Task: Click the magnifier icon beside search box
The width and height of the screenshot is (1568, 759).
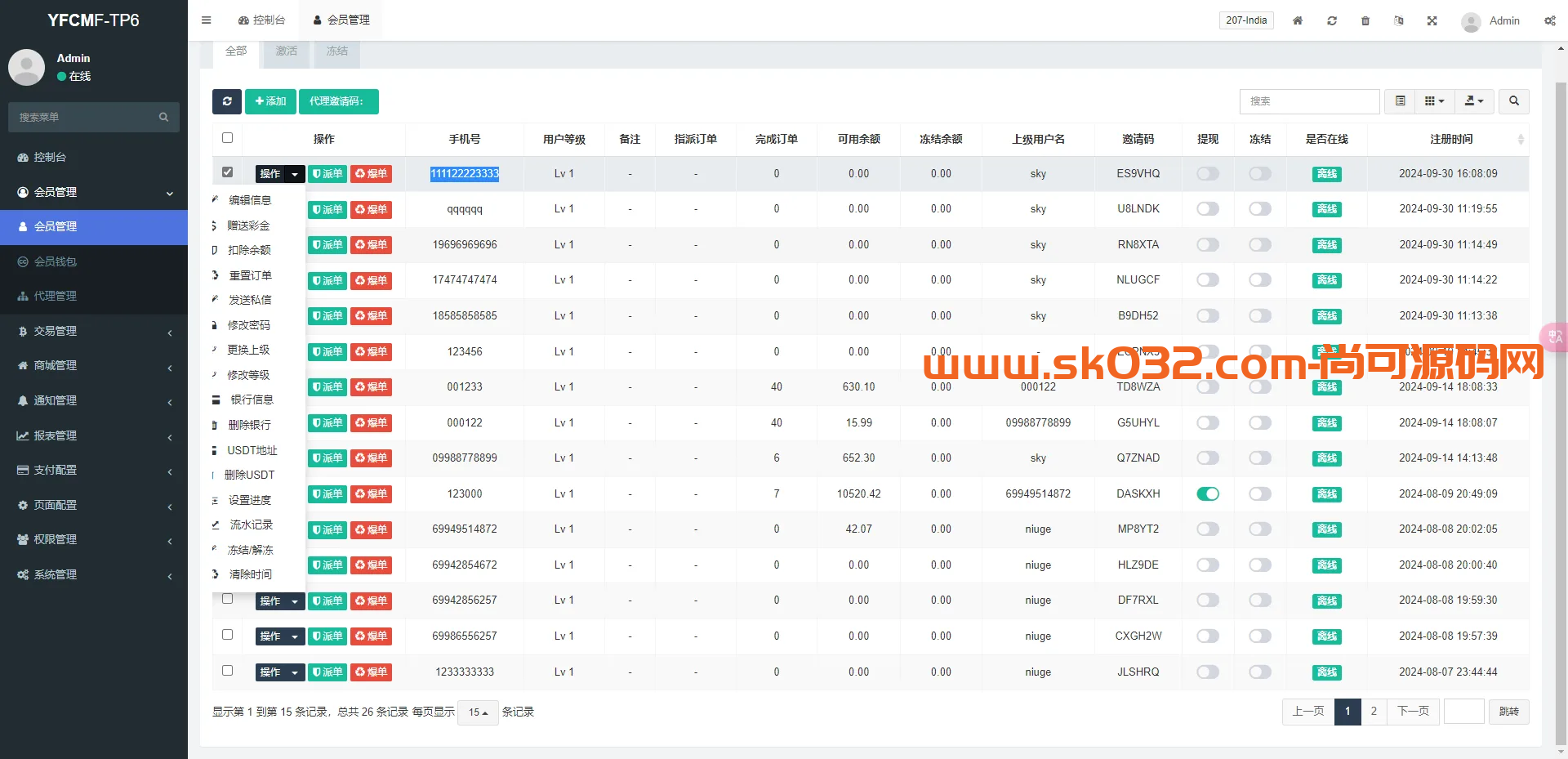Action: [x=1513, y=101]
